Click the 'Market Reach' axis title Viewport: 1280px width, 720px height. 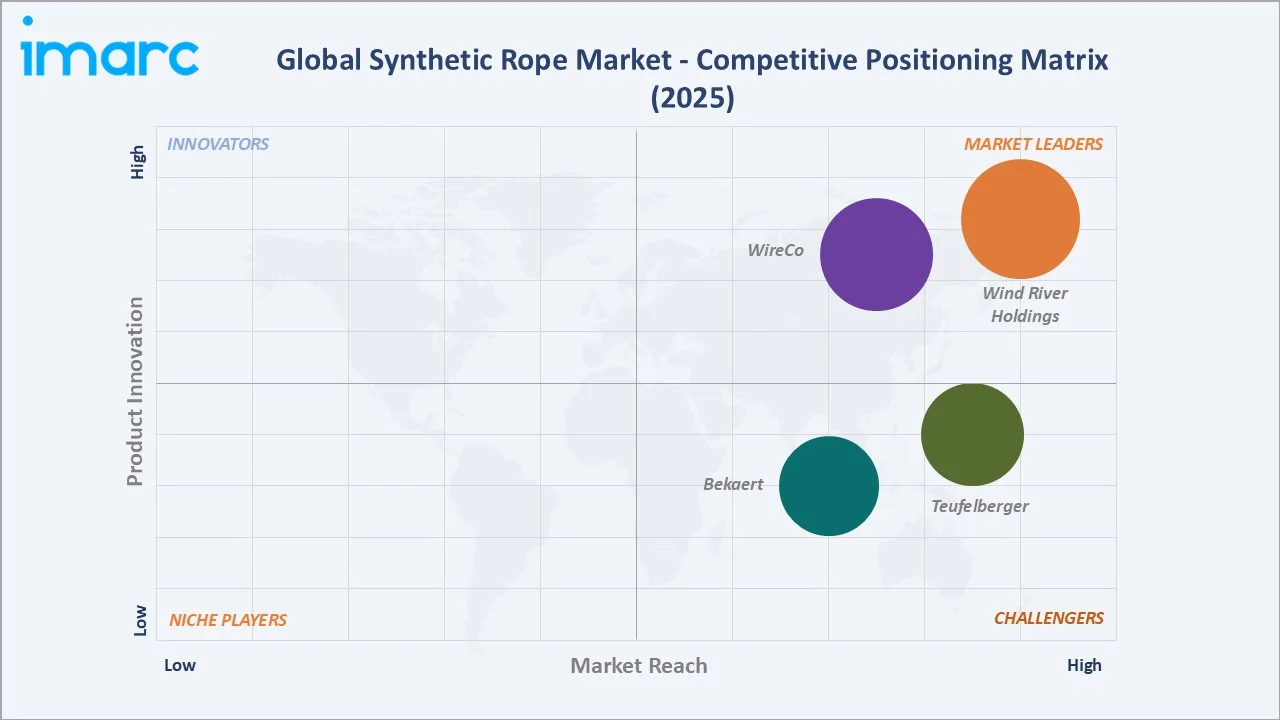pos(639,666)
